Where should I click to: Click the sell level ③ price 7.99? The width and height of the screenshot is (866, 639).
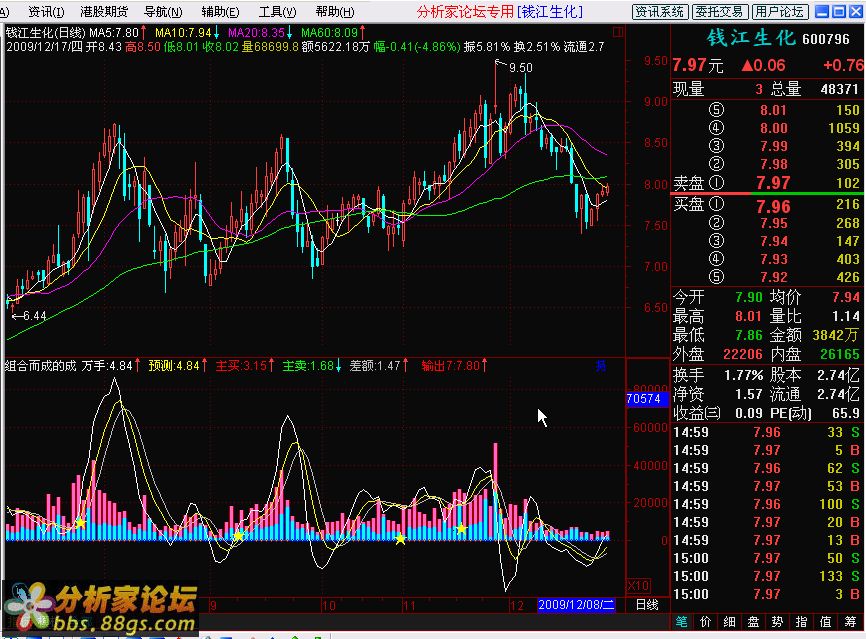coord(773,146)
